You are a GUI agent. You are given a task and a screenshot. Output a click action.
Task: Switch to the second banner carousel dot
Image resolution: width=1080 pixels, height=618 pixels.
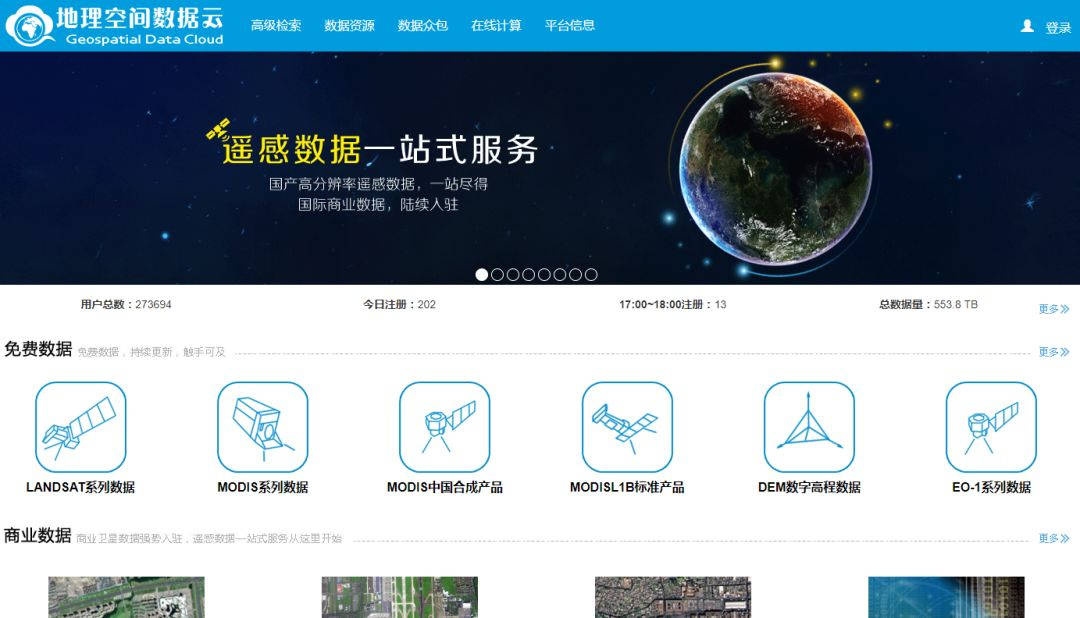pos(497,274)
